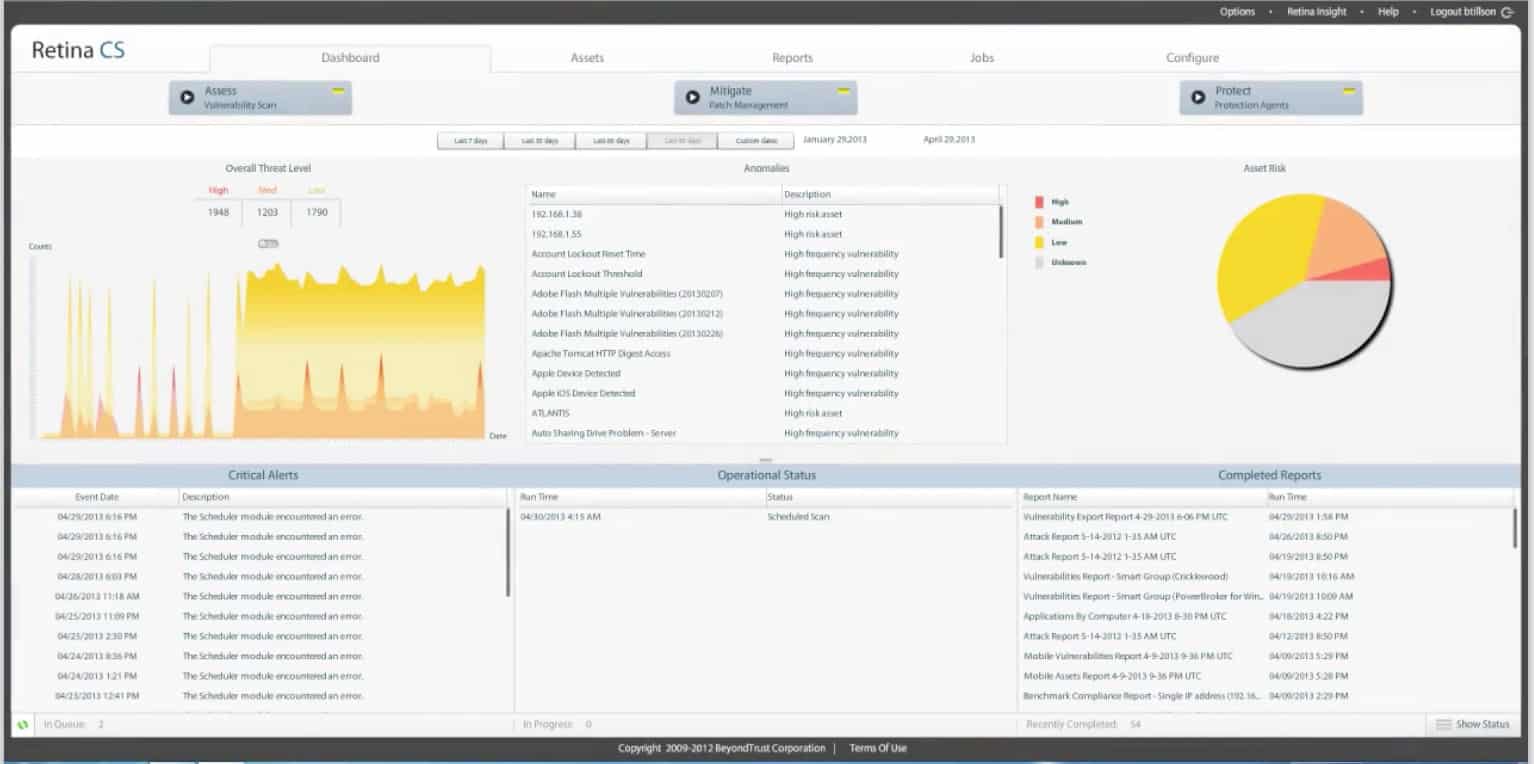The height and width of the screenshot is (764, 1534).
Task: Click the play icon on the Assess tile
Action: [187, 98]
